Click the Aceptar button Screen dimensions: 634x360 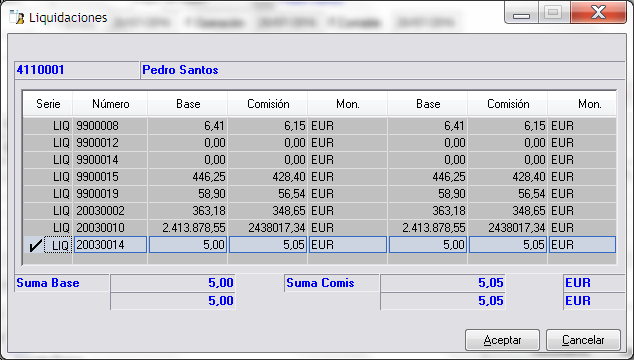502,340
